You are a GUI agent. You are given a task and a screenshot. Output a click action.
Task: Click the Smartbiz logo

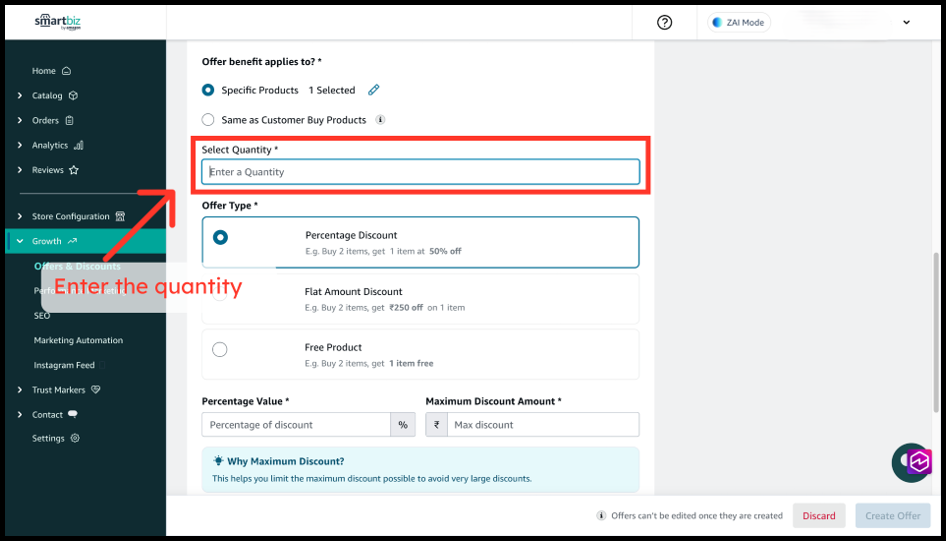57,22
